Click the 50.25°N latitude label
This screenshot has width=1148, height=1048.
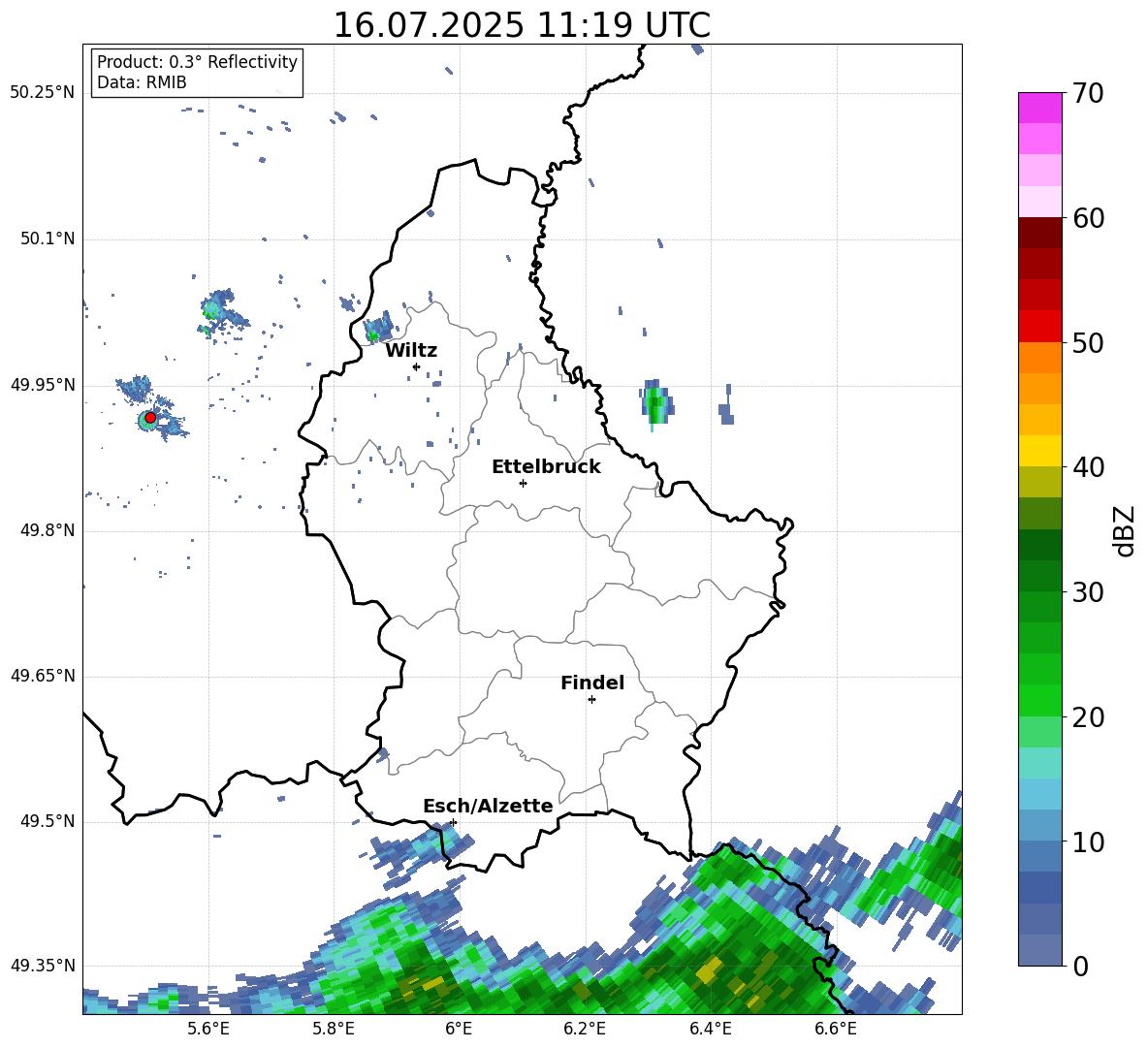click(43, 93)
